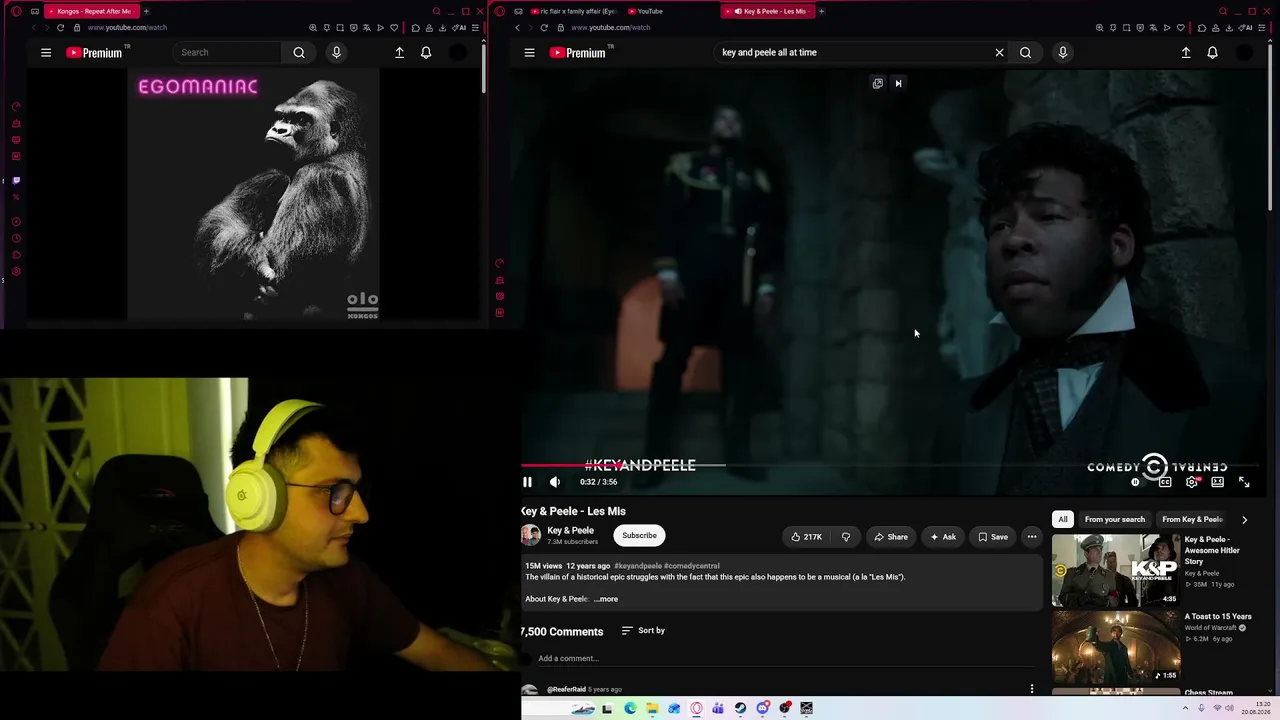Open Opera menu in left window
Viewport: 1280px width, 720px height.
pyautogui.click(x=16, y=11)
